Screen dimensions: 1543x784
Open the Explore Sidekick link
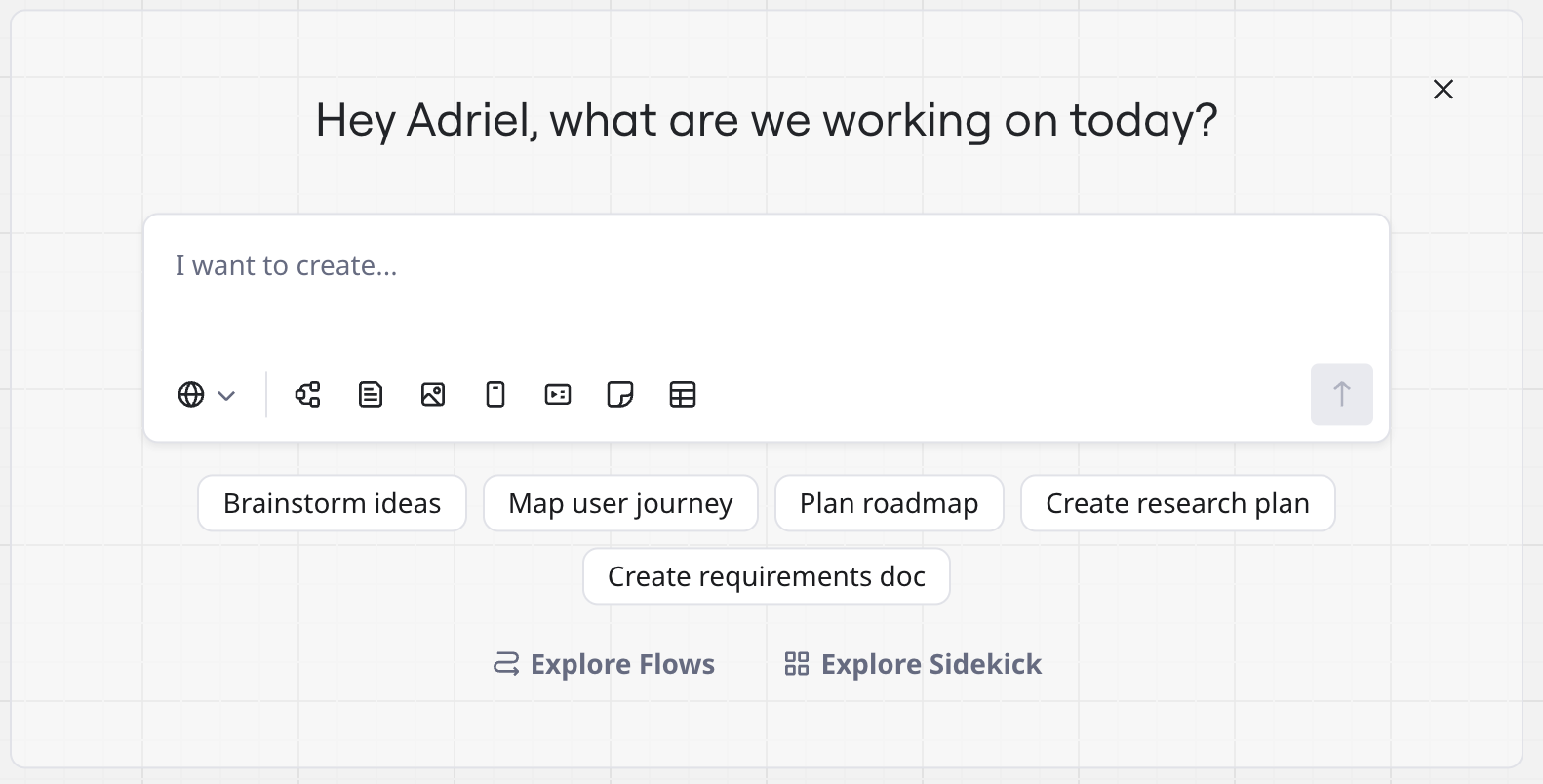930,664
